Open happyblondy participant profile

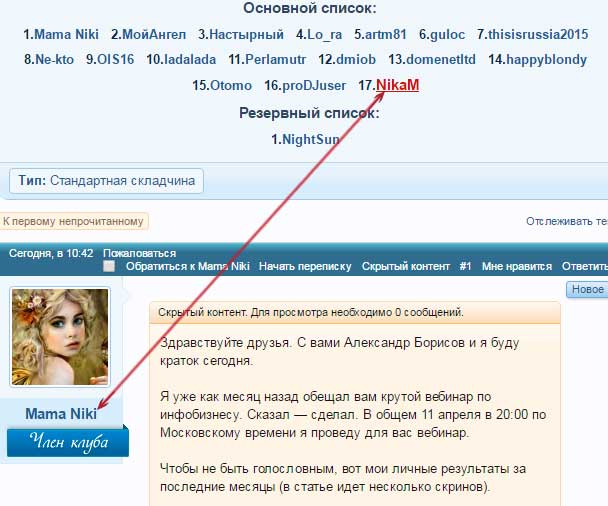pyautogui.click(x=546, y=59)
